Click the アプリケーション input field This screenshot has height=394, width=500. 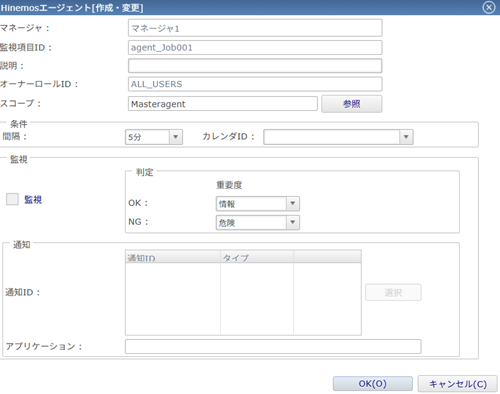273,346
